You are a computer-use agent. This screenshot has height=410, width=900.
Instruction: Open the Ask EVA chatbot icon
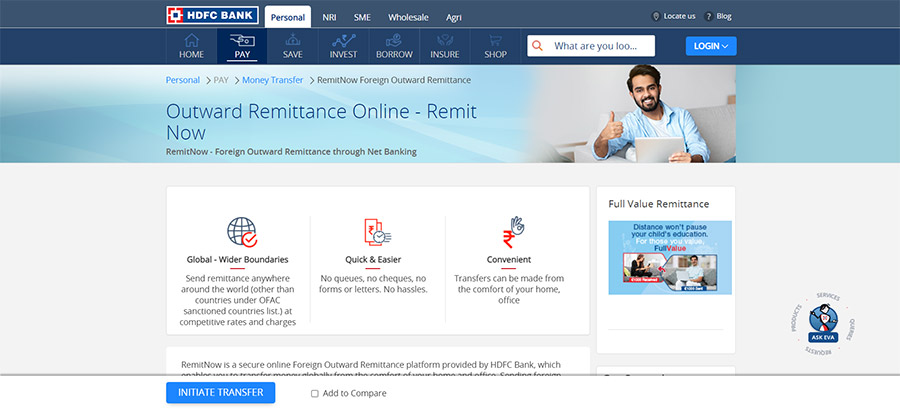(x=823, y=324)
